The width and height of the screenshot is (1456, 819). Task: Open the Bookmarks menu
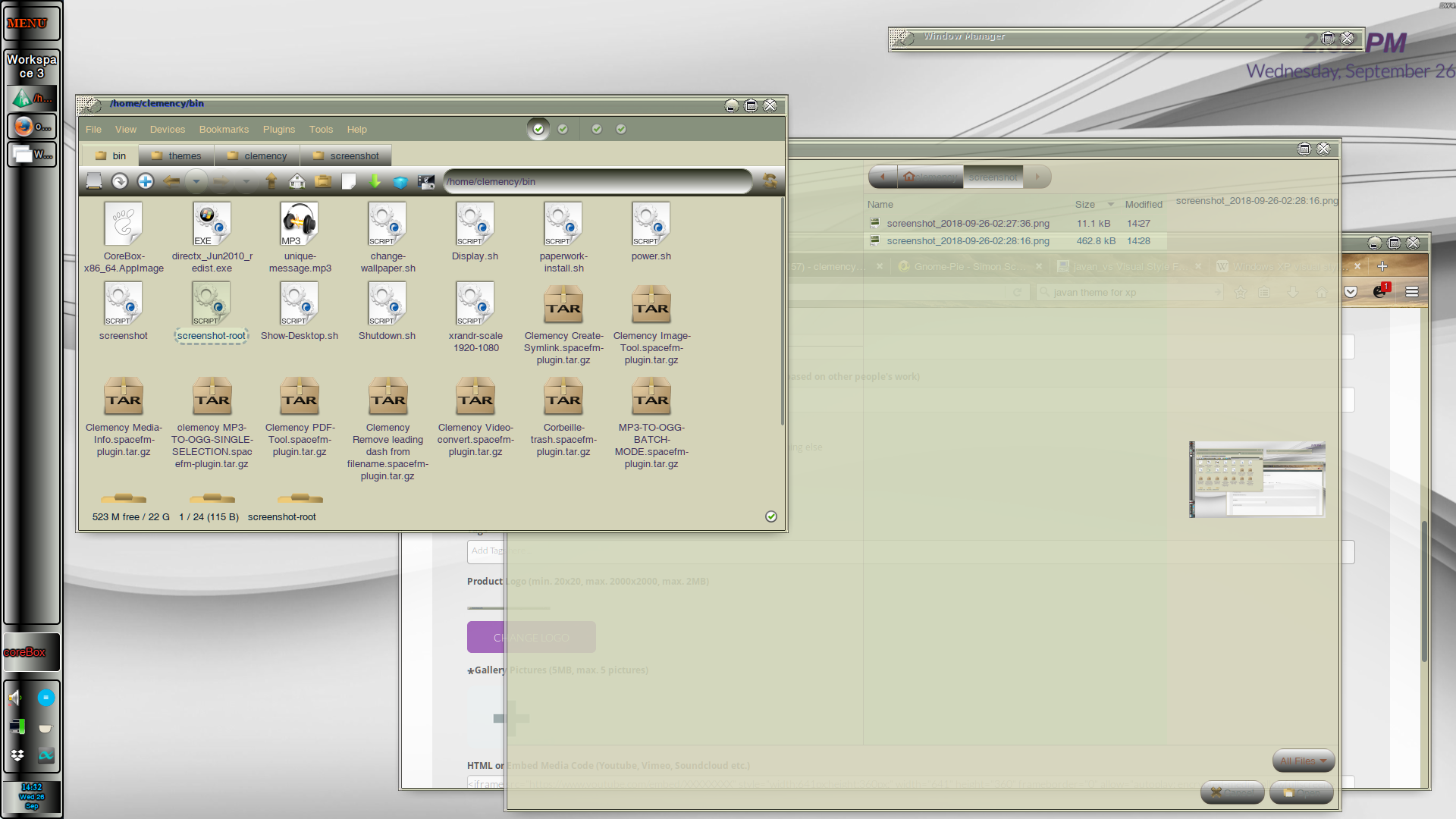click(224, 130)
